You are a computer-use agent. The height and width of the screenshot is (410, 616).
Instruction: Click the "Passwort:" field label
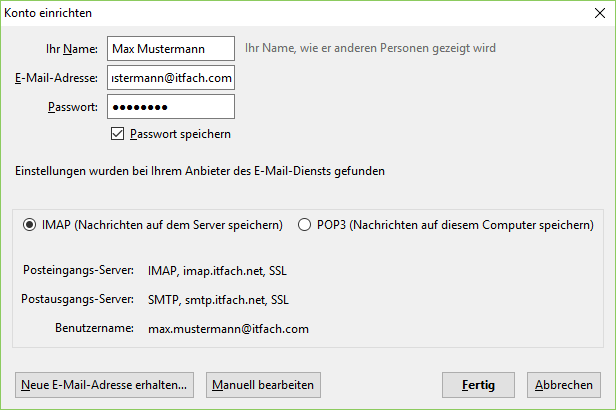click(72, 106)
